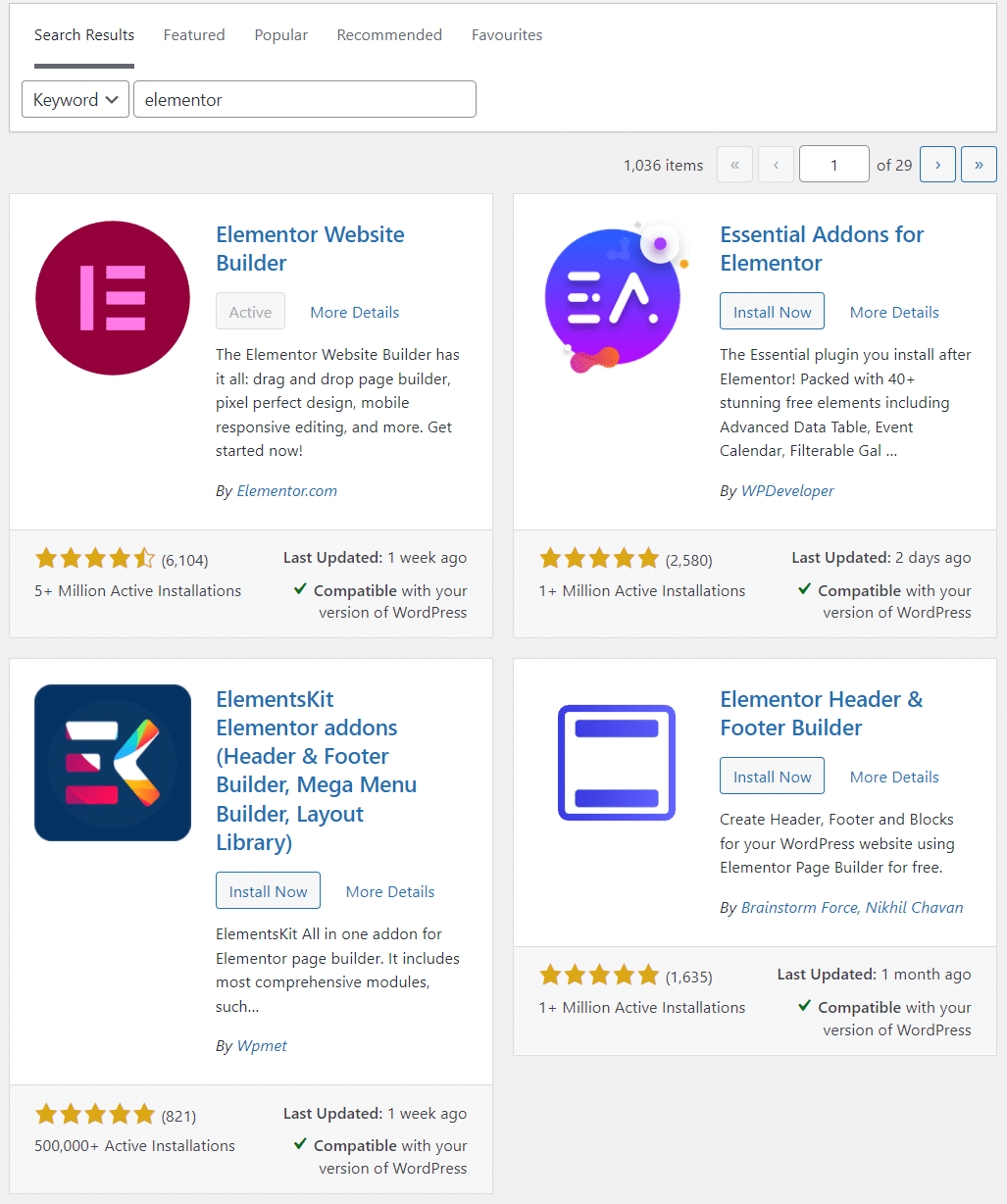
Task: Switch to the Featured tab
Action: [194, 35]
